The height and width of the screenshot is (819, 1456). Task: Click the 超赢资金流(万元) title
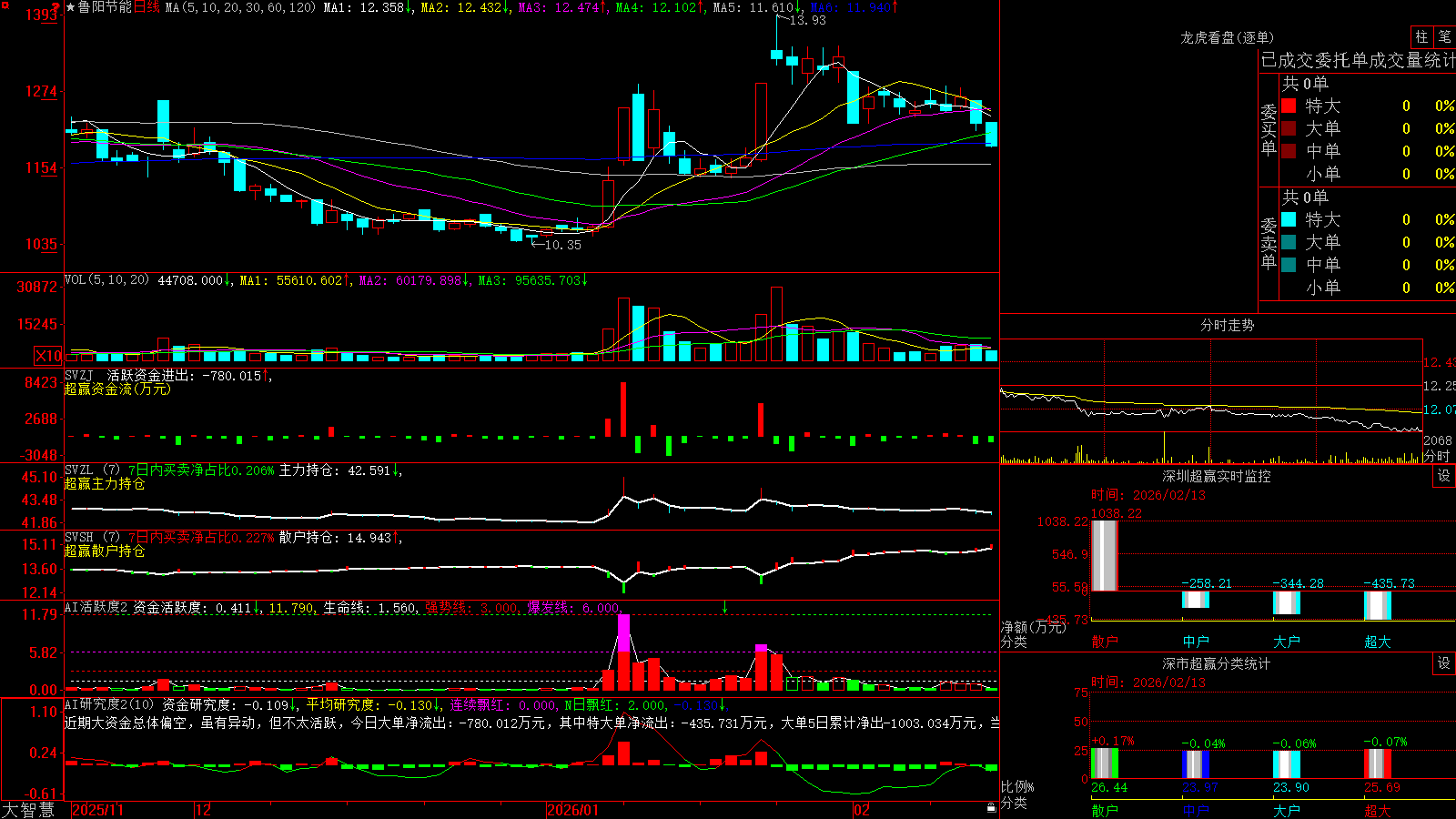117,389
